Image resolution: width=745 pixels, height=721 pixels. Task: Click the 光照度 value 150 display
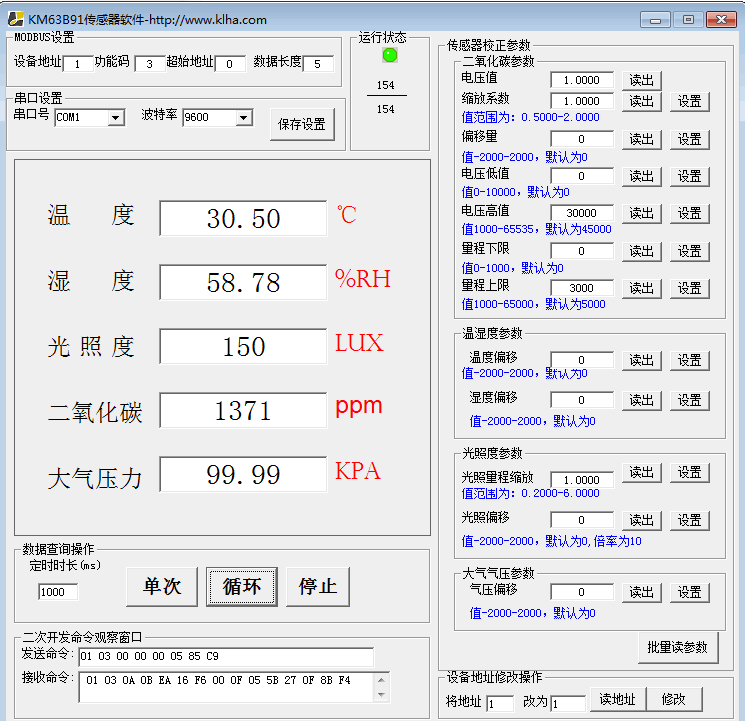[243, 346]
